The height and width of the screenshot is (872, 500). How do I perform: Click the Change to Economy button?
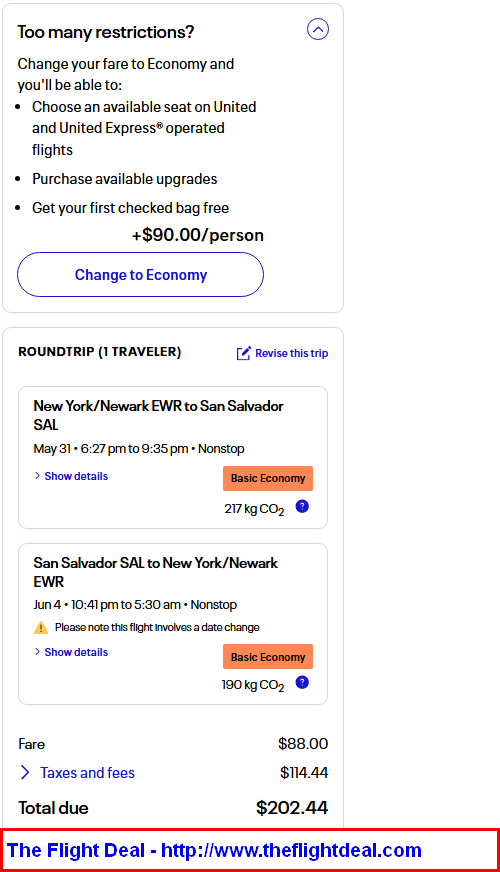140,275
